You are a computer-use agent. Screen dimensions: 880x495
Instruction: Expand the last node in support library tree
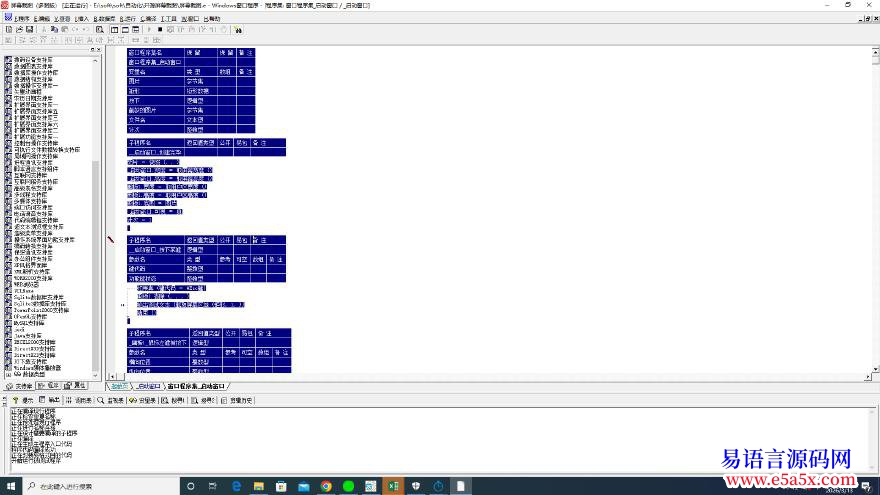coord(7,374)
